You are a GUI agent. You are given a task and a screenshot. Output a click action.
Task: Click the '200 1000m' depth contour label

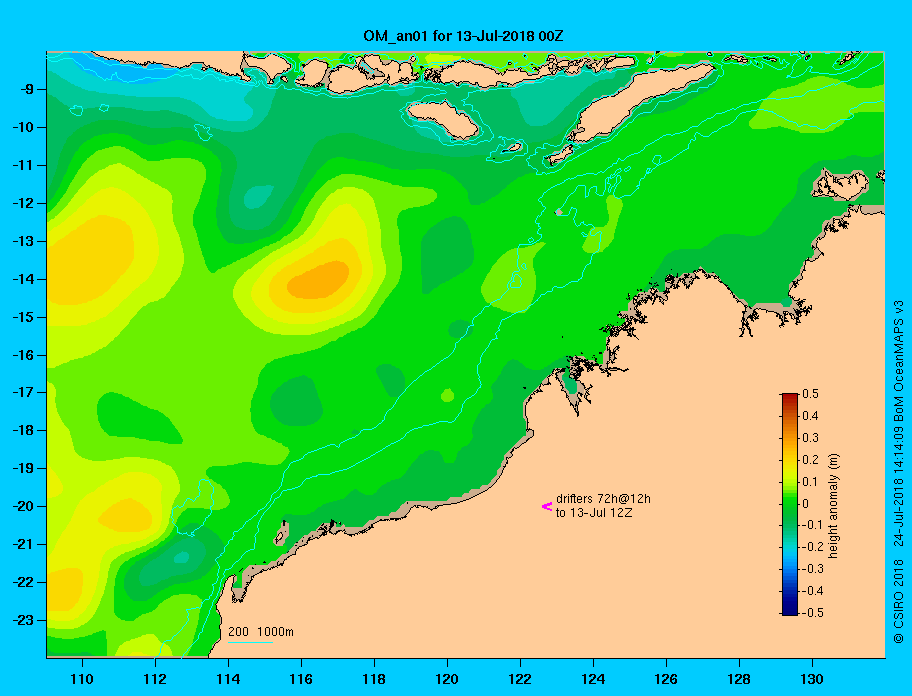[261, 631]
